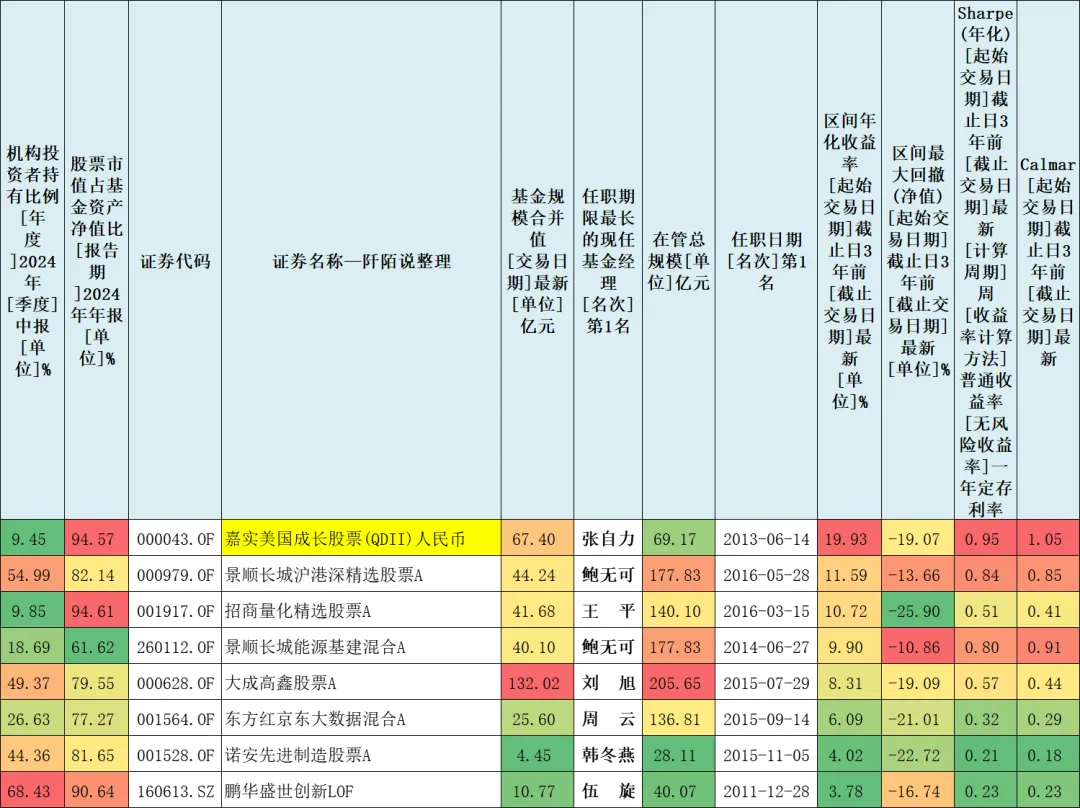
Task: Select security code 000628.OF
Action: [175, 683]
